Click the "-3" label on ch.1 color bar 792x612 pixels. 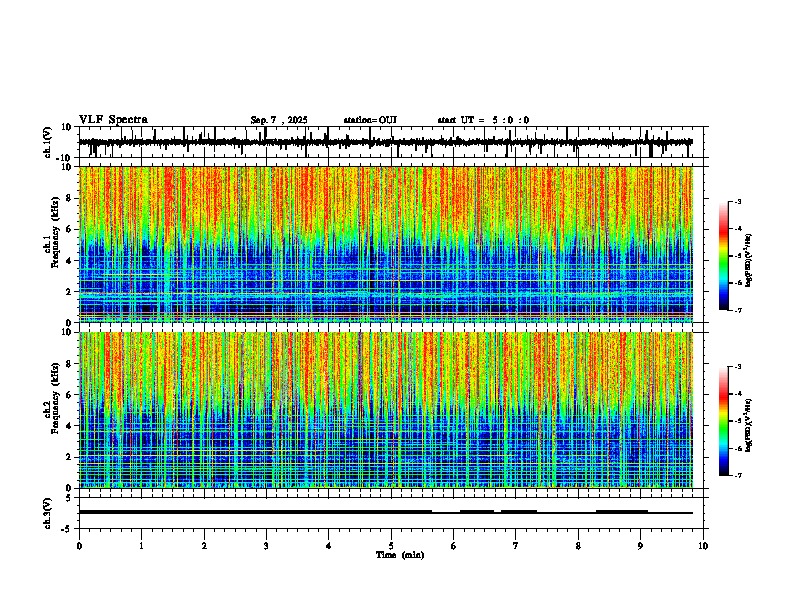tap(738, 201)
